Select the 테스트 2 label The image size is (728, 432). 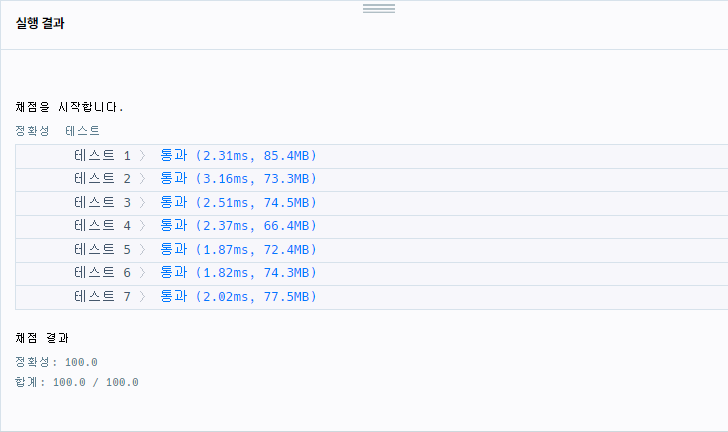pos(102,178)
